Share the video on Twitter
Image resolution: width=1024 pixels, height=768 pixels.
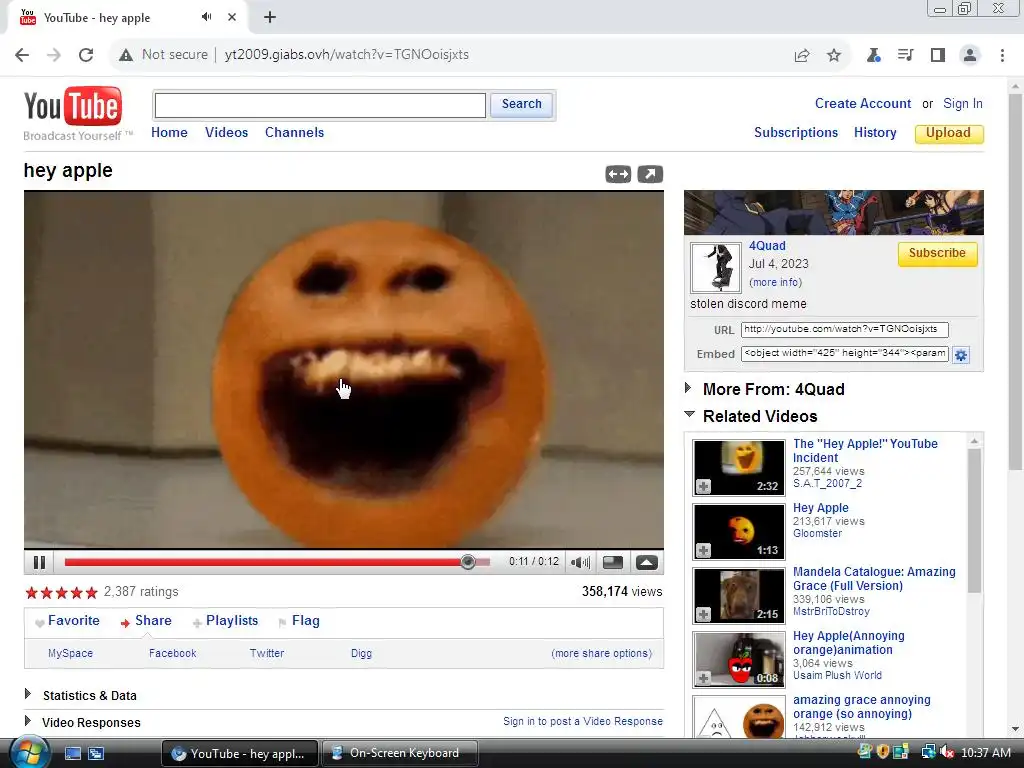pyautogui.click(x=267, y=653)
